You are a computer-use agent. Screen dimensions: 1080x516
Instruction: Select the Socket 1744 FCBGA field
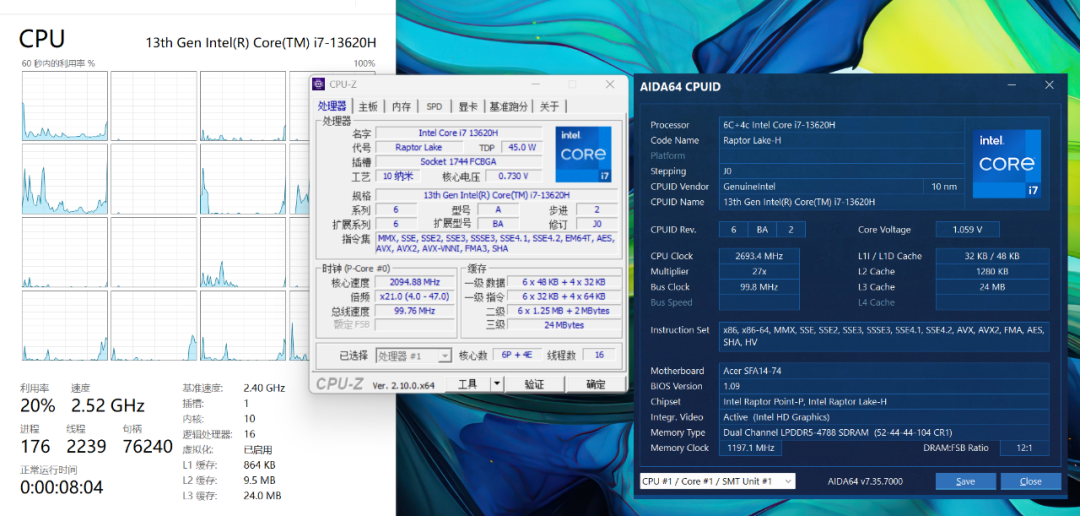pos(458,161)
